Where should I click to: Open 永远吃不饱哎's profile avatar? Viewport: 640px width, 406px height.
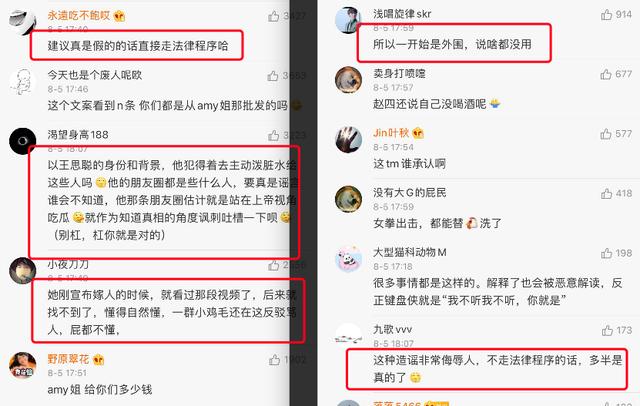pos(22,22)
